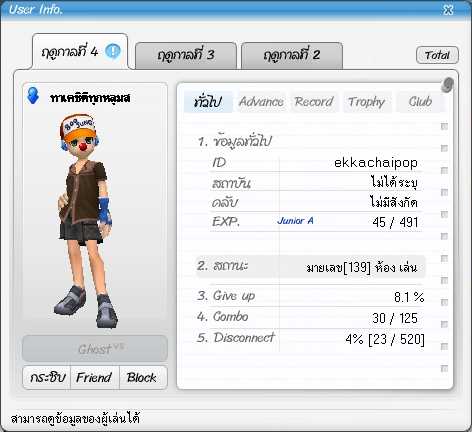This screenshot has width=472, height=432.
Task: Switch to the ฤดูกาลที่ 2 season tab
Action: [292, 55]
